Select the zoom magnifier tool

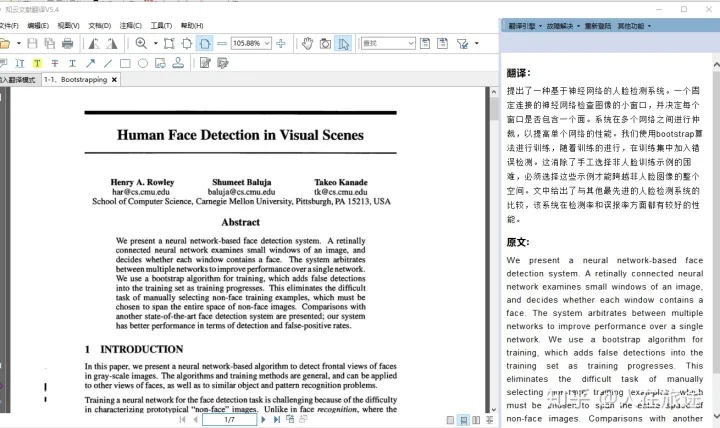click(141, 44)
